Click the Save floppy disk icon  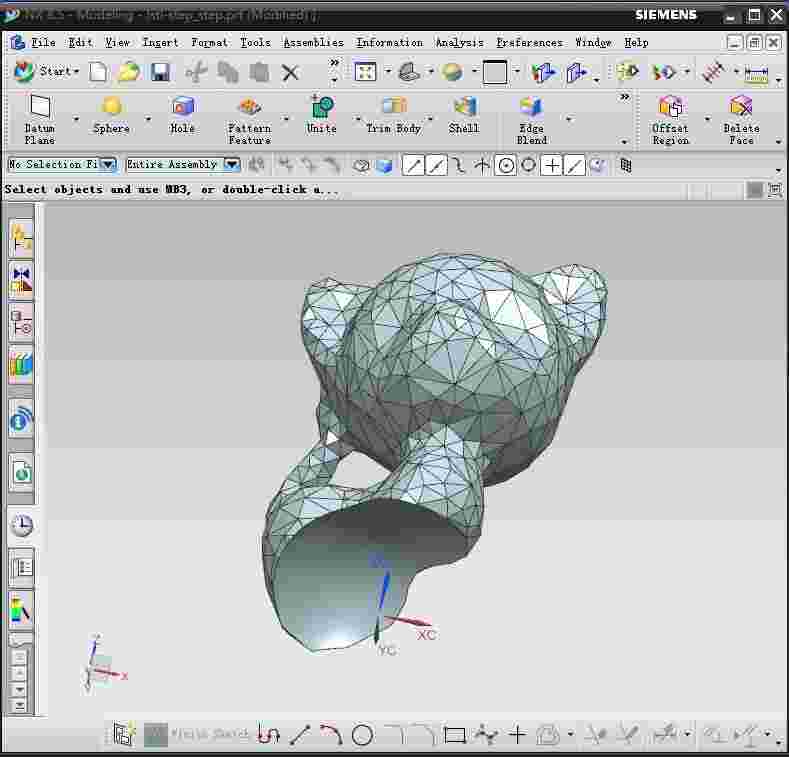[x=160, y=72]
